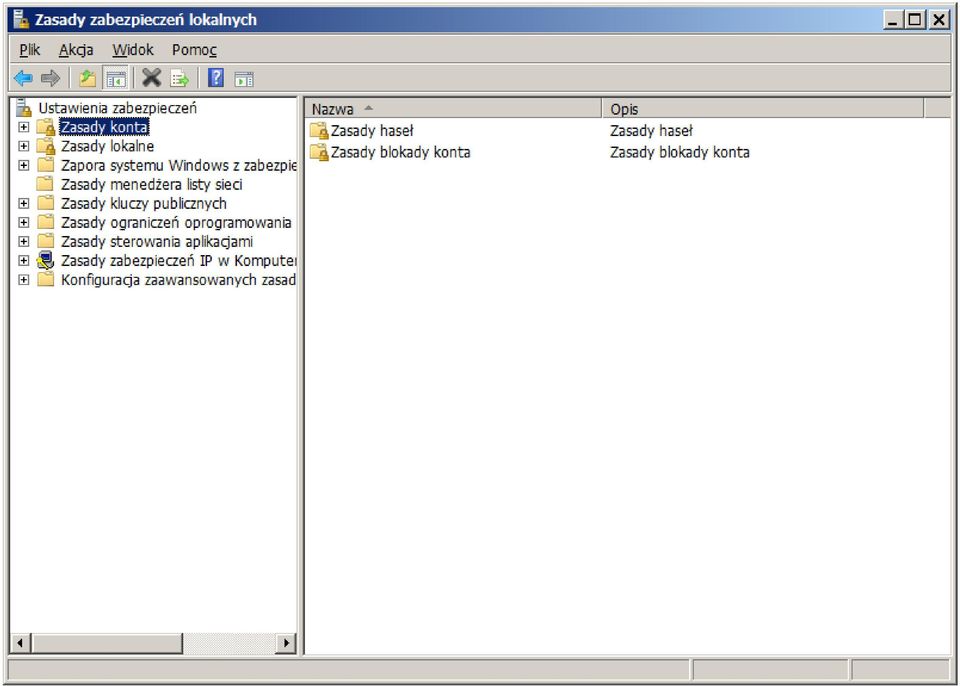Show or hide the action pane icon
960x686 pixels.
point(244,79)
